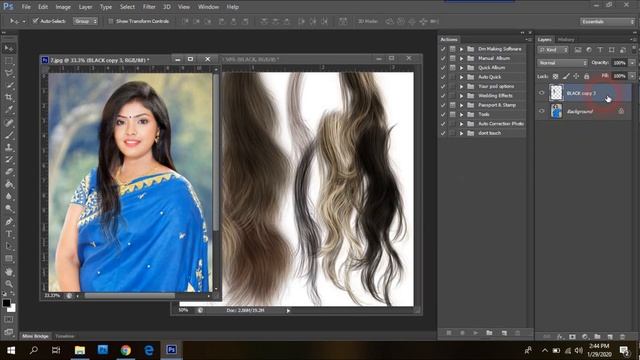
Task: Open the Image menu
Action: tap(63, 7)
